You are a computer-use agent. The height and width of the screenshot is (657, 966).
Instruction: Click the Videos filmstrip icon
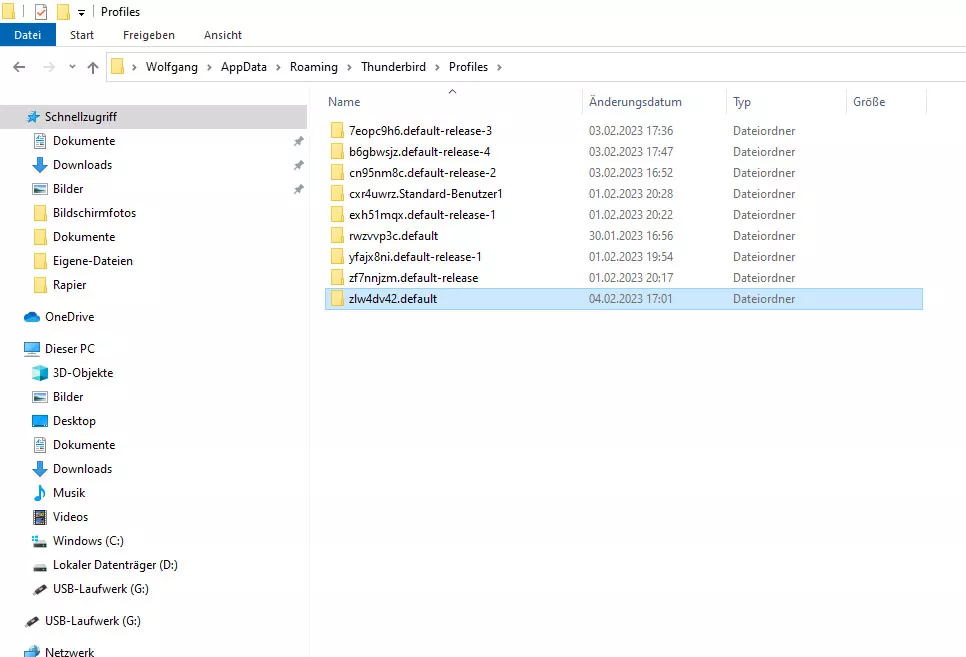click(x=40, y=517)
